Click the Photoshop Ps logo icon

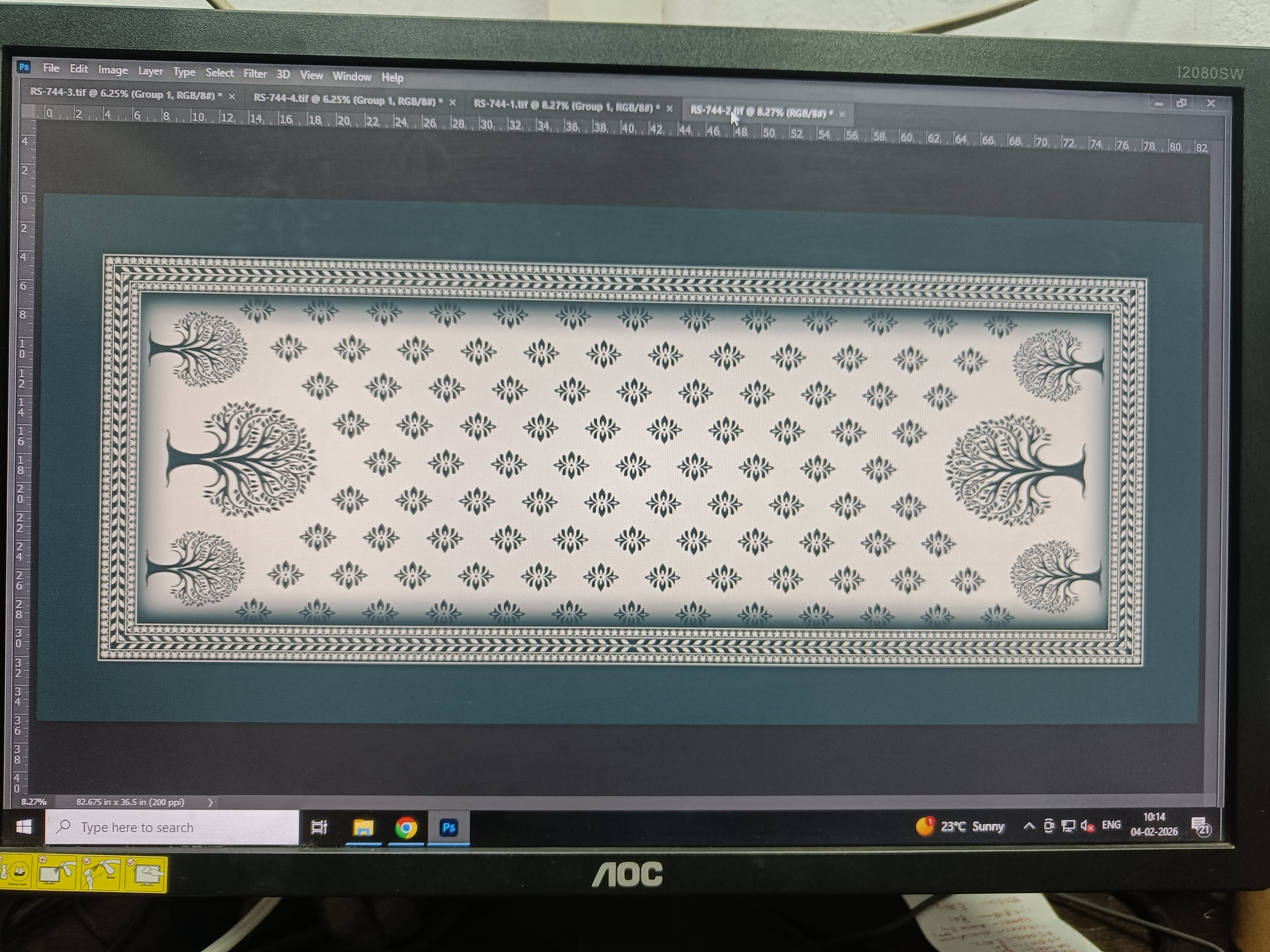coord(24,67)
